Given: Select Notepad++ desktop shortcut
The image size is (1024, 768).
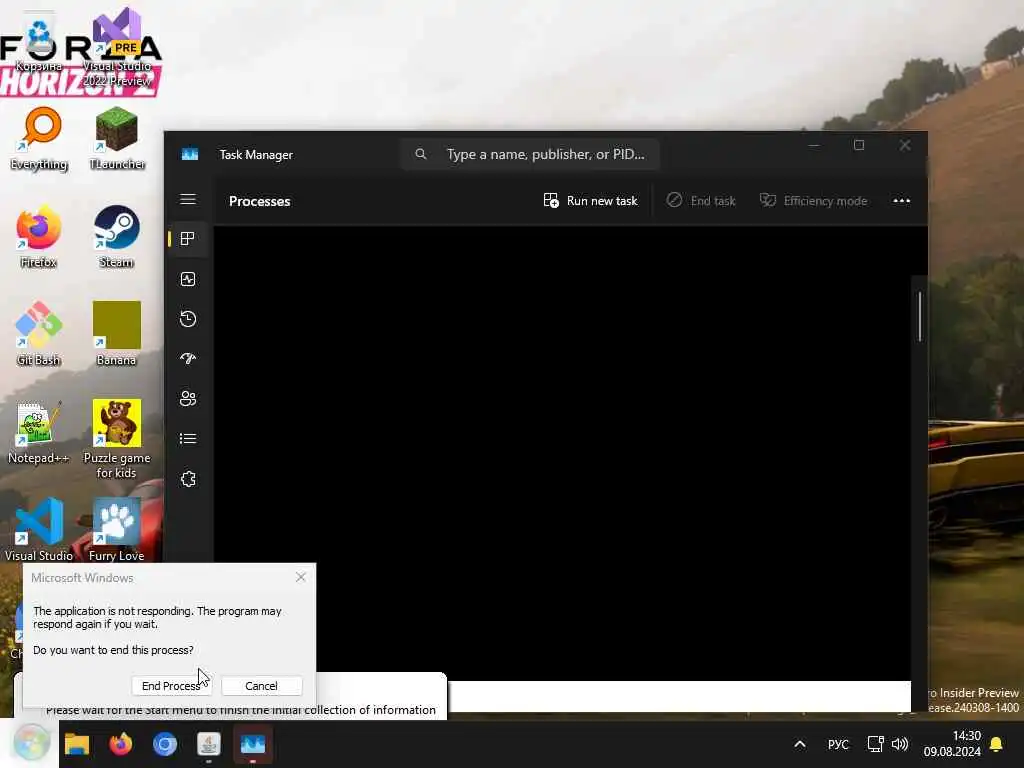Looking at the screenshot, I should click(x=39, y=432).
